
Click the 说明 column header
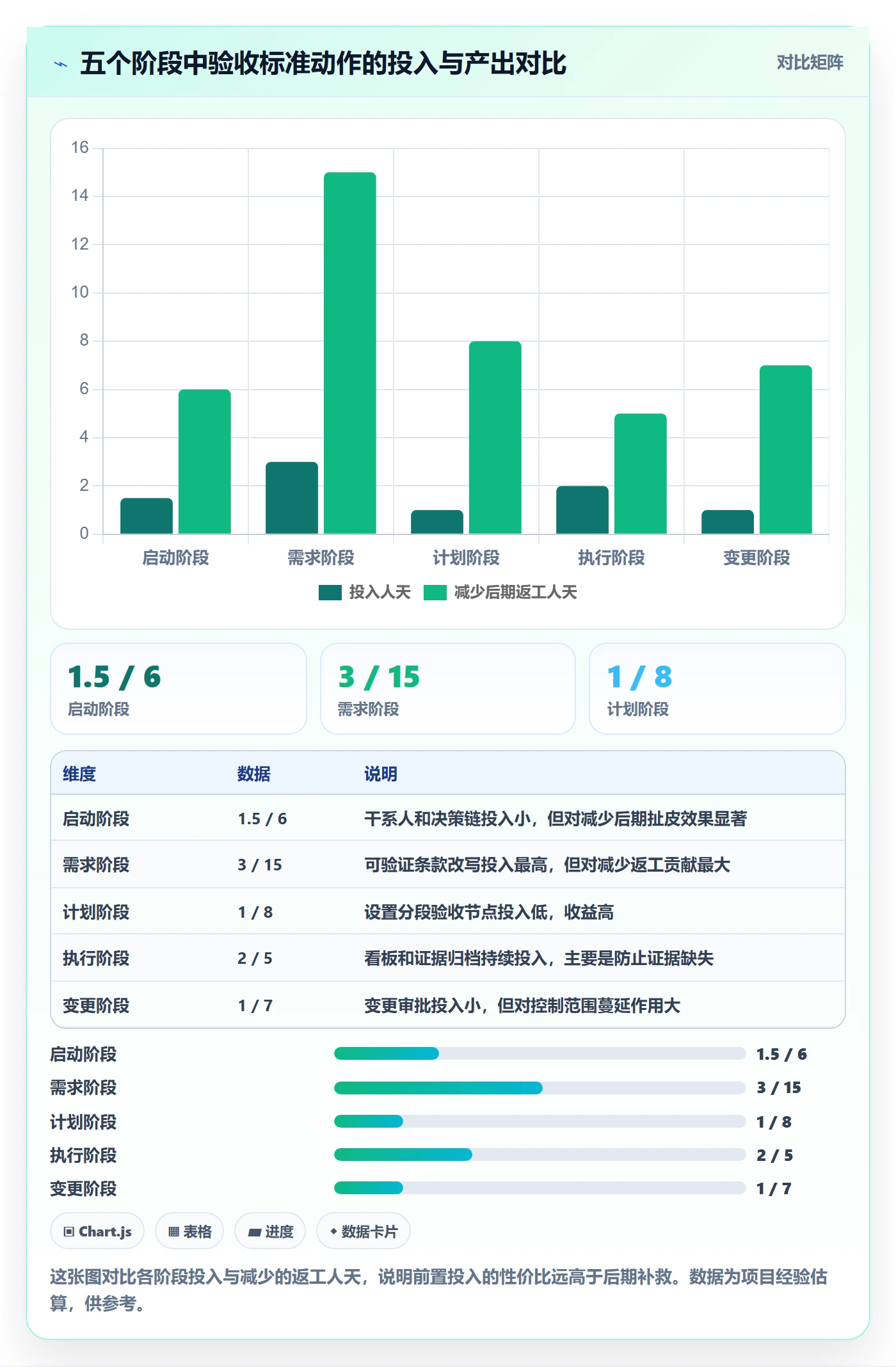coord(381,774)
